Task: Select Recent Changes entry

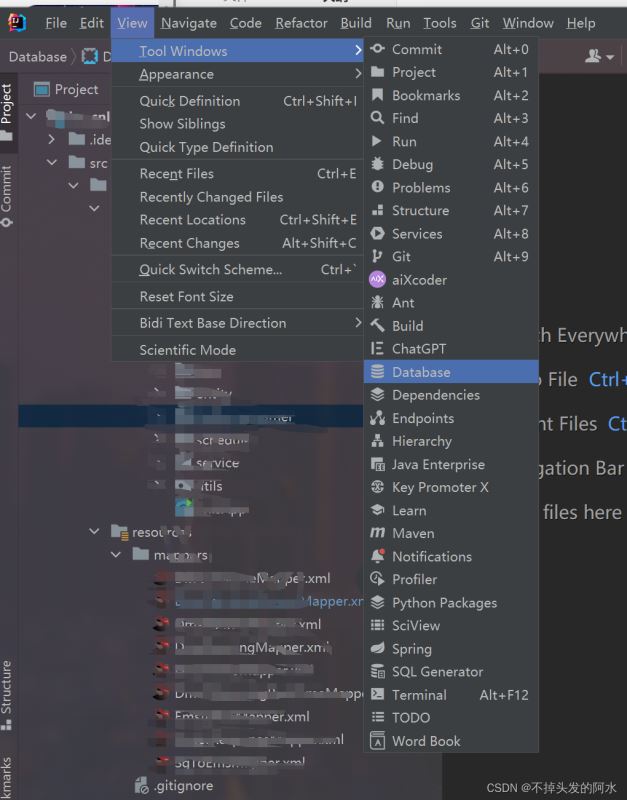Action: [x=237, y=243]
